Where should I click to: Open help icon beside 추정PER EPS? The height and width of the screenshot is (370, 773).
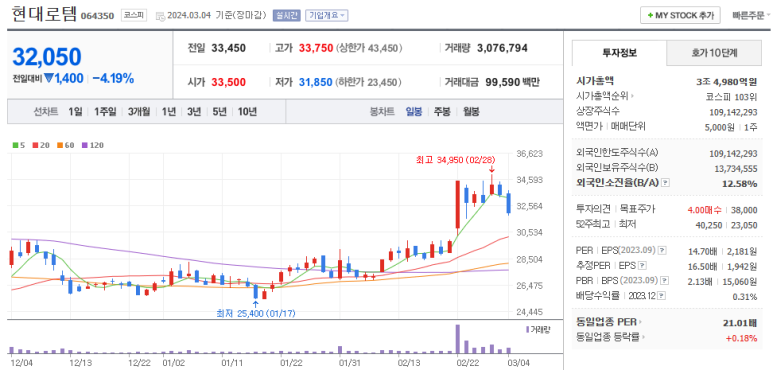pyautogui.click(x=642, y=266)
